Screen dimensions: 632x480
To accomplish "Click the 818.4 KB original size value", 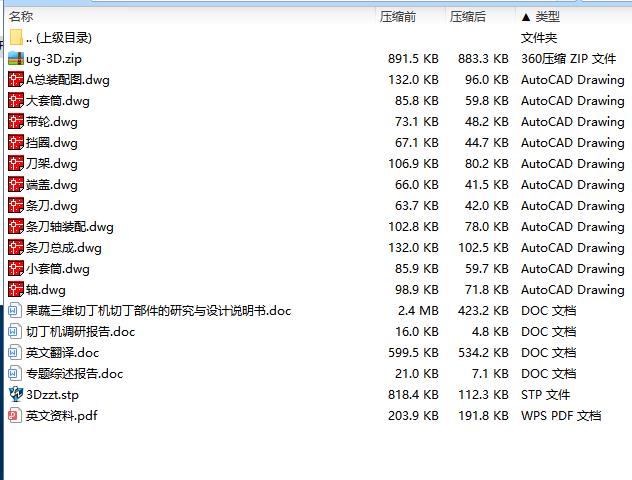I will [413, 395].
